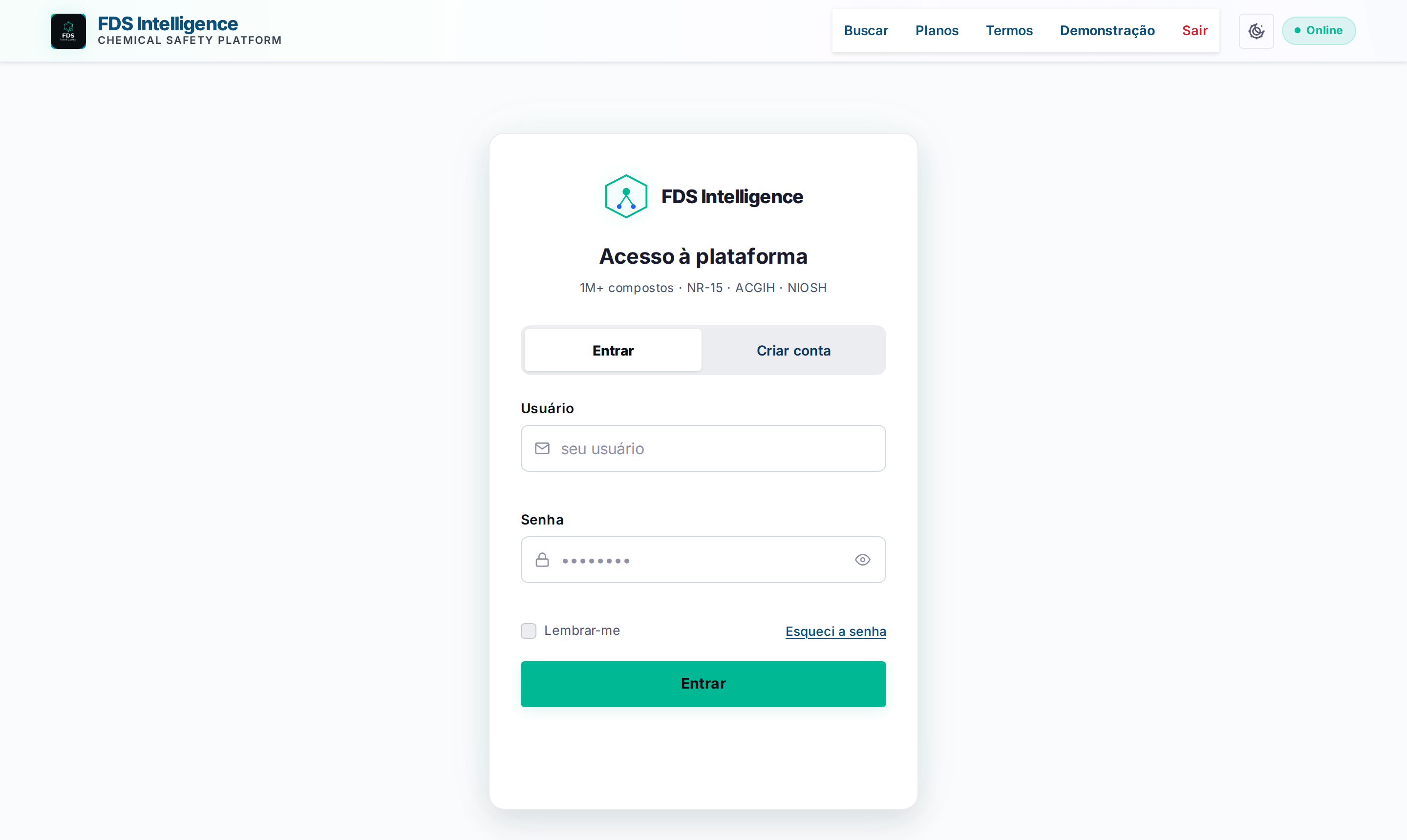Click the '1M+ compostos · NR-15 · ACGIH · NIOSH' subtitle

coord(703,288)
